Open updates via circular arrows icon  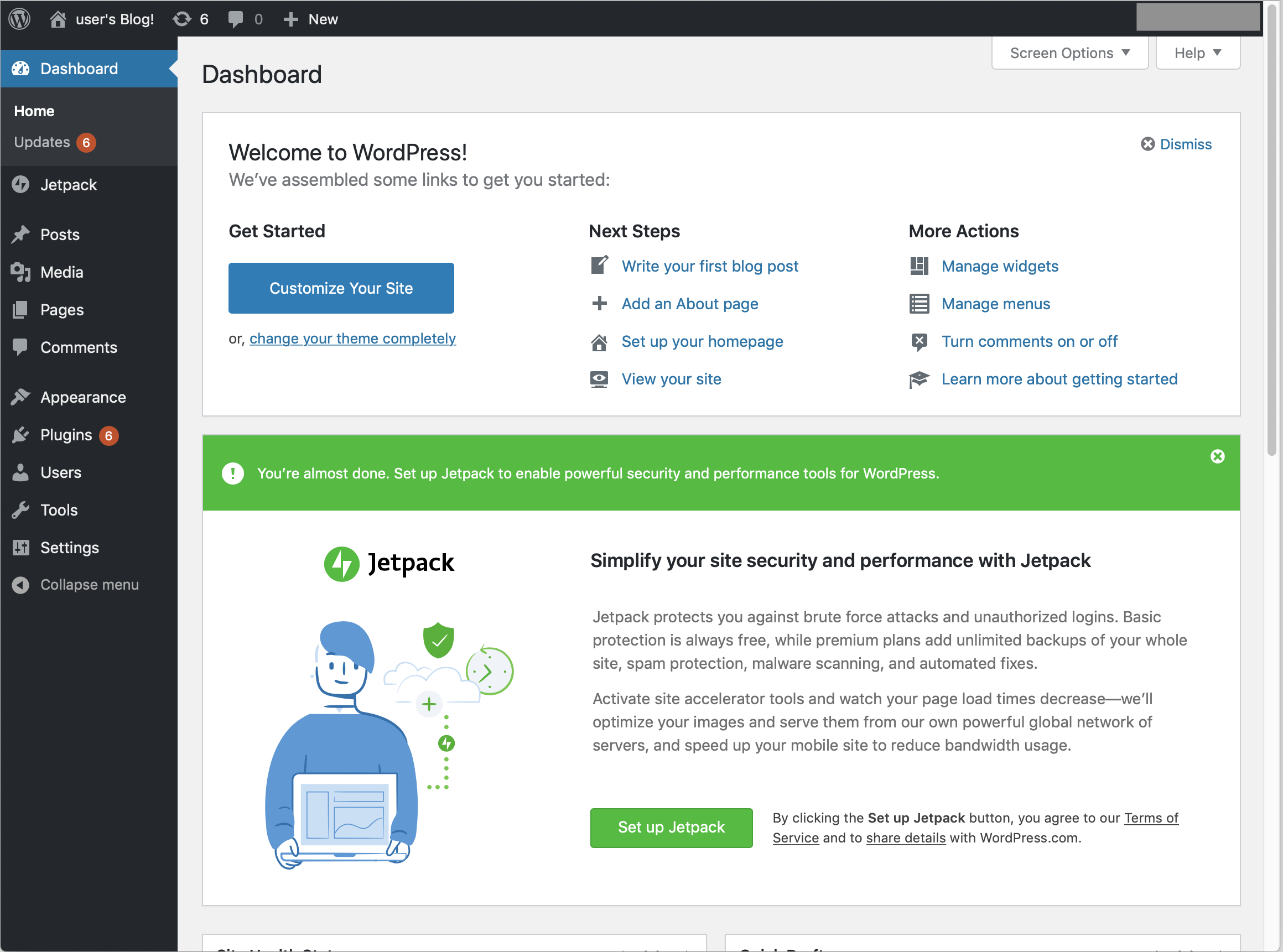(x=181, y=19)
